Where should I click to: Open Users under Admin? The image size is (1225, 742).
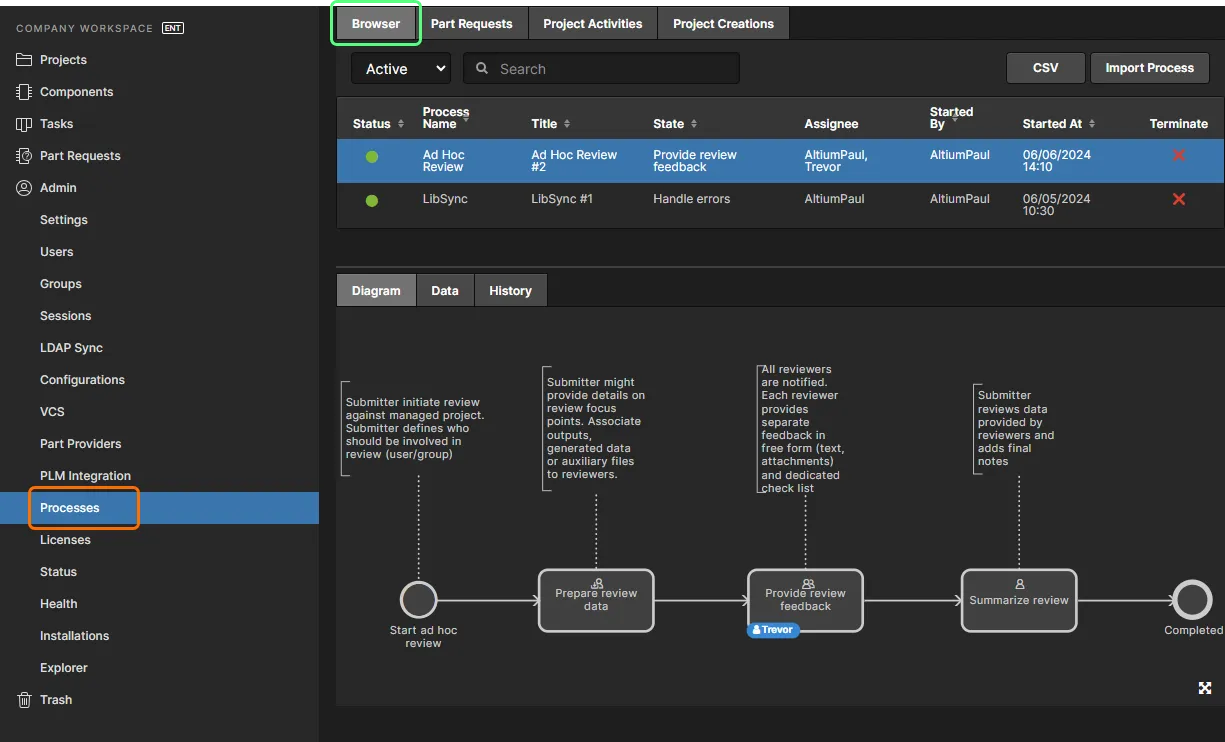(57, 252)
